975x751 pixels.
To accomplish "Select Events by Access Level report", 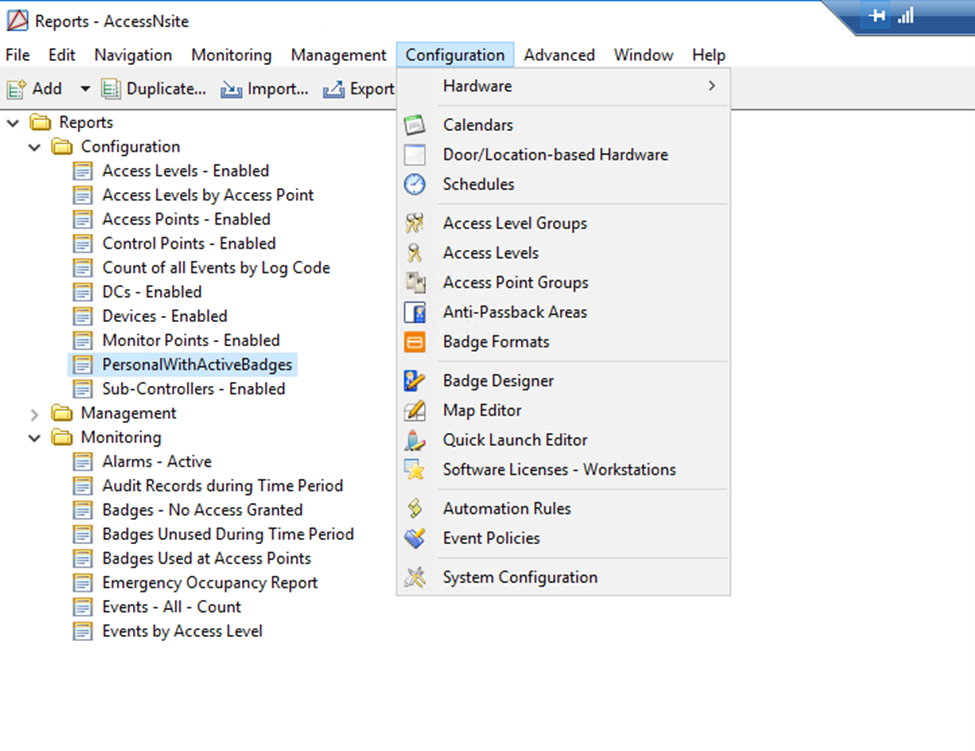I will point(182,632).
